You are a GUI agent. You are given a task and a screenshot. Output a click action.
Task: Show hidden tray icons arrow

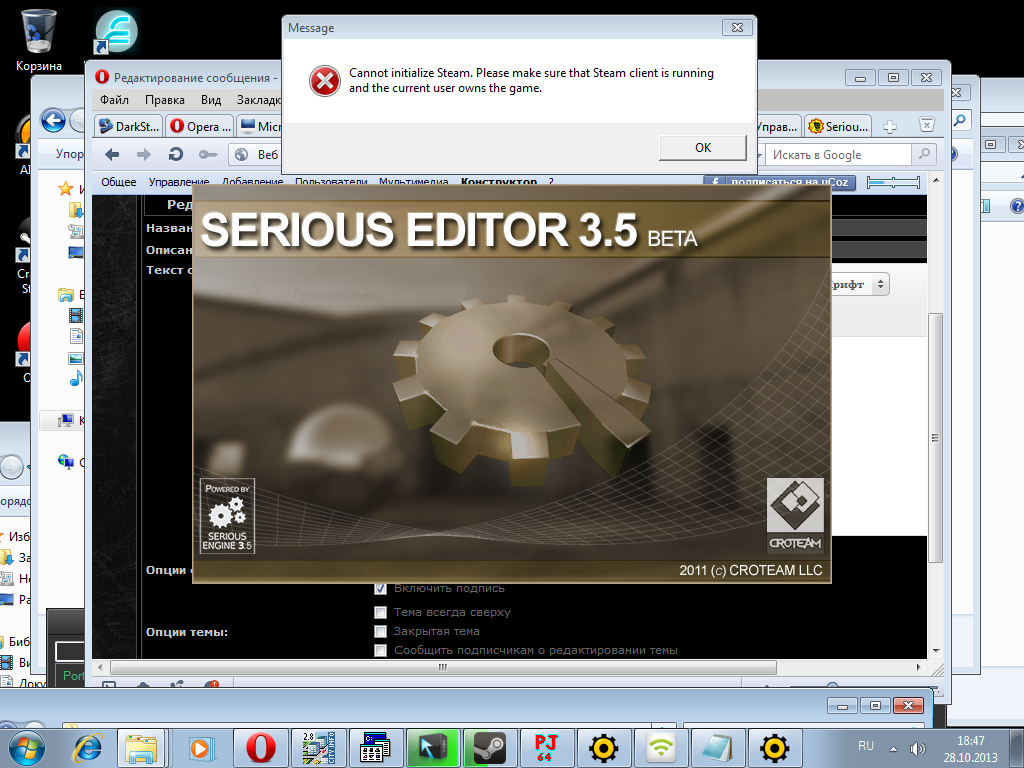(x=893, y=748)
